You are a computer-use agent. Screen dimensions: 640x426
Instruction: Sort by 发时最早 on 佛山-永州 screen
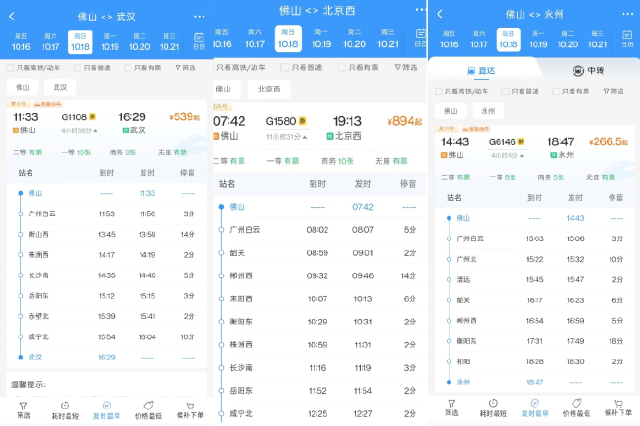pyautogui.click(x=535, y=408)
